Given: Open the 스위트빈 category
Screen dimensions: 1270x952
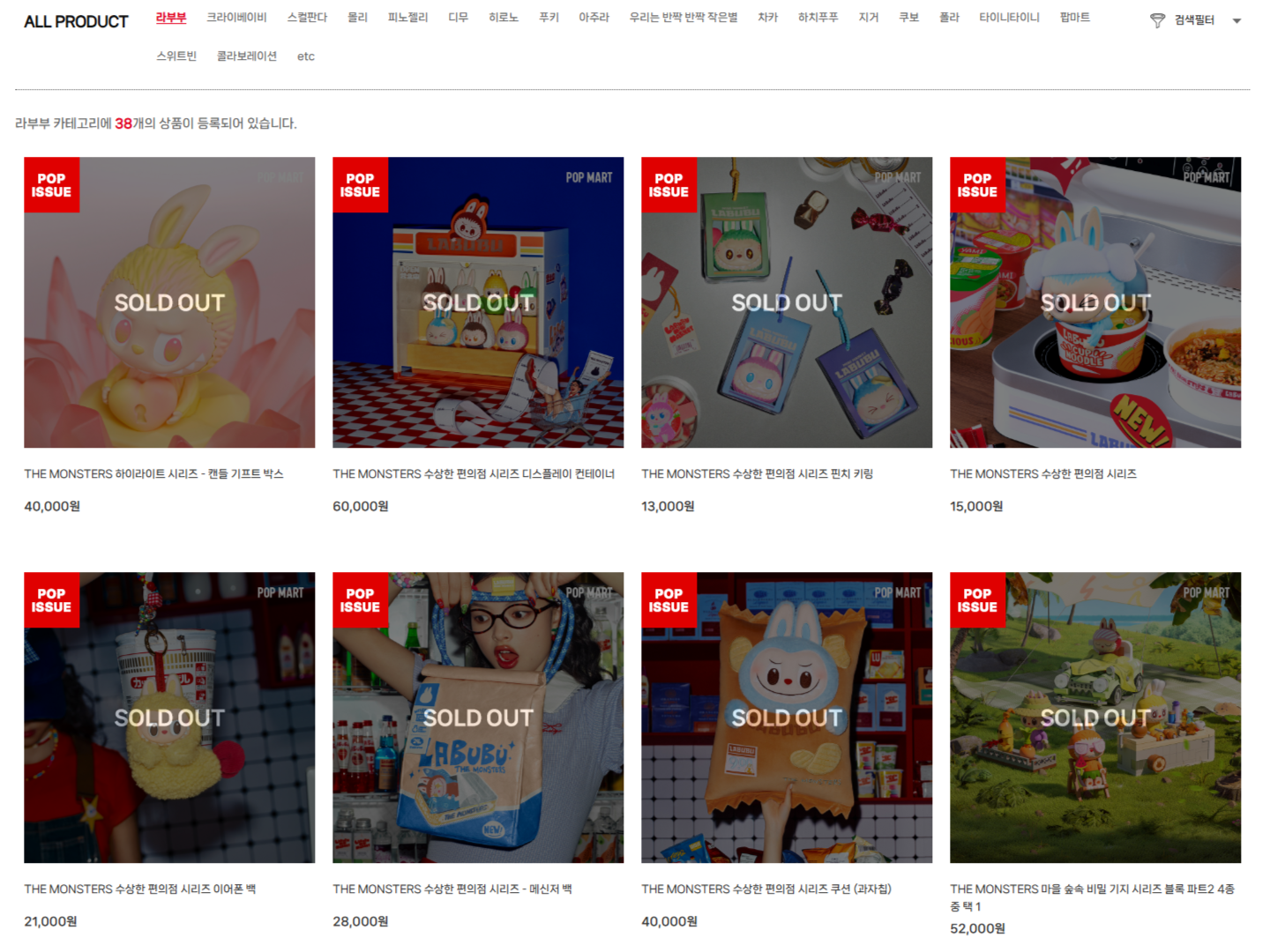Looking at the screenshot, I should click(x=176, y=56).
